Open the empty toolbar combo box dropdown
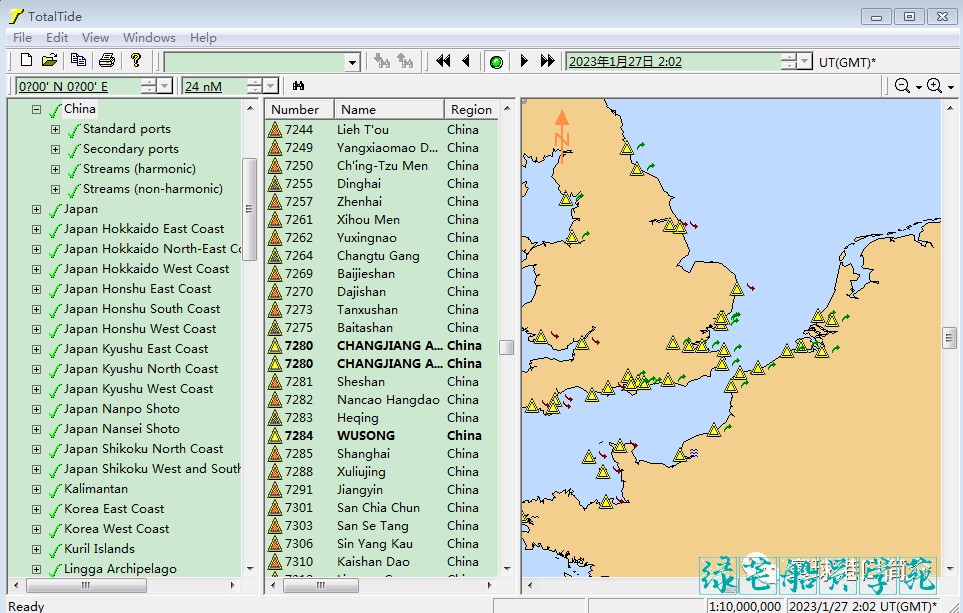 pyautogui.click(x=352, y=62)
